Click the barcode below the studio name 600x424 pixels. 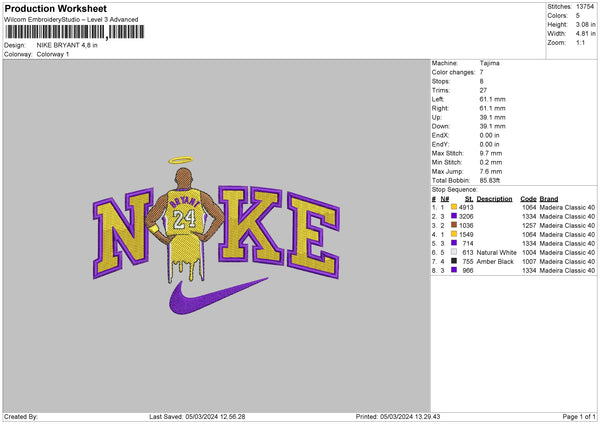point(75,32)
